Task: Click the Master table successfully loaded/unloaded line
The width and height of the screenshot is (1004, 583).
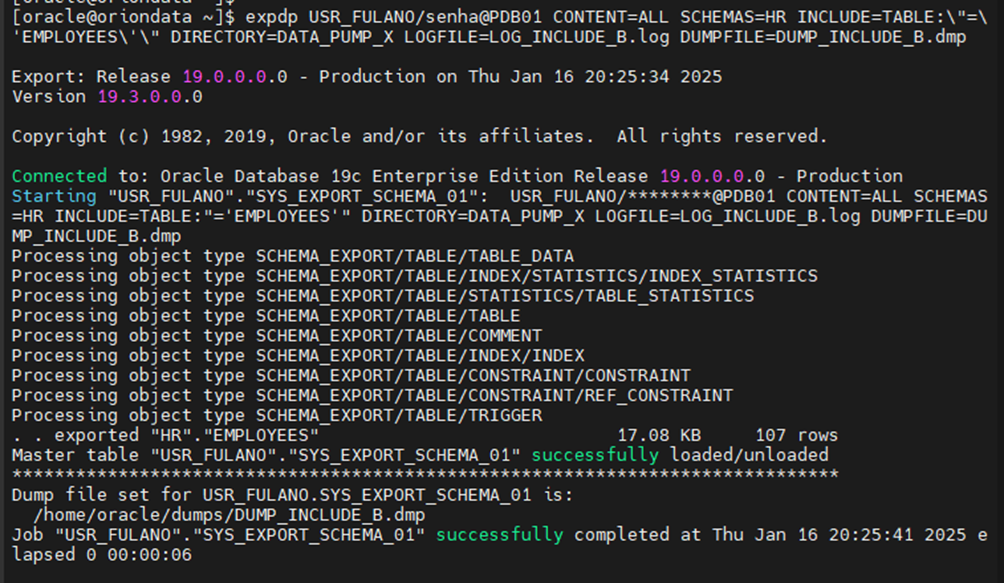Action: pos(419,455)
